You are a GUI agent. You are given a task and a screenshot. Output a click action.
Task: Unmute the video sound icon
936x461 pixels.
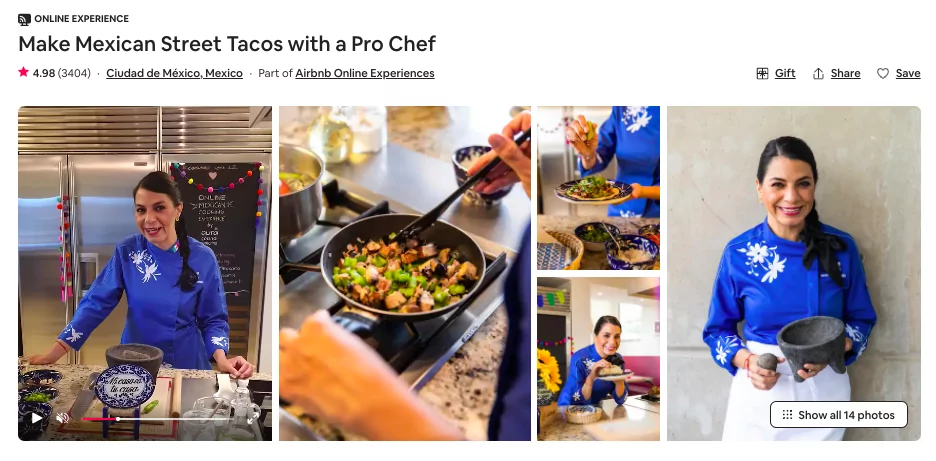tap(62, 418)
